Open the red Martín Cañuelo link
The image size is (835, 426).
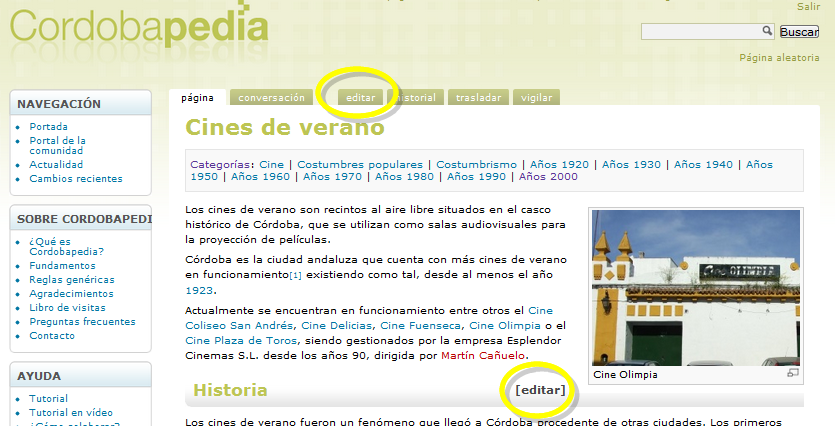[483, 356]
